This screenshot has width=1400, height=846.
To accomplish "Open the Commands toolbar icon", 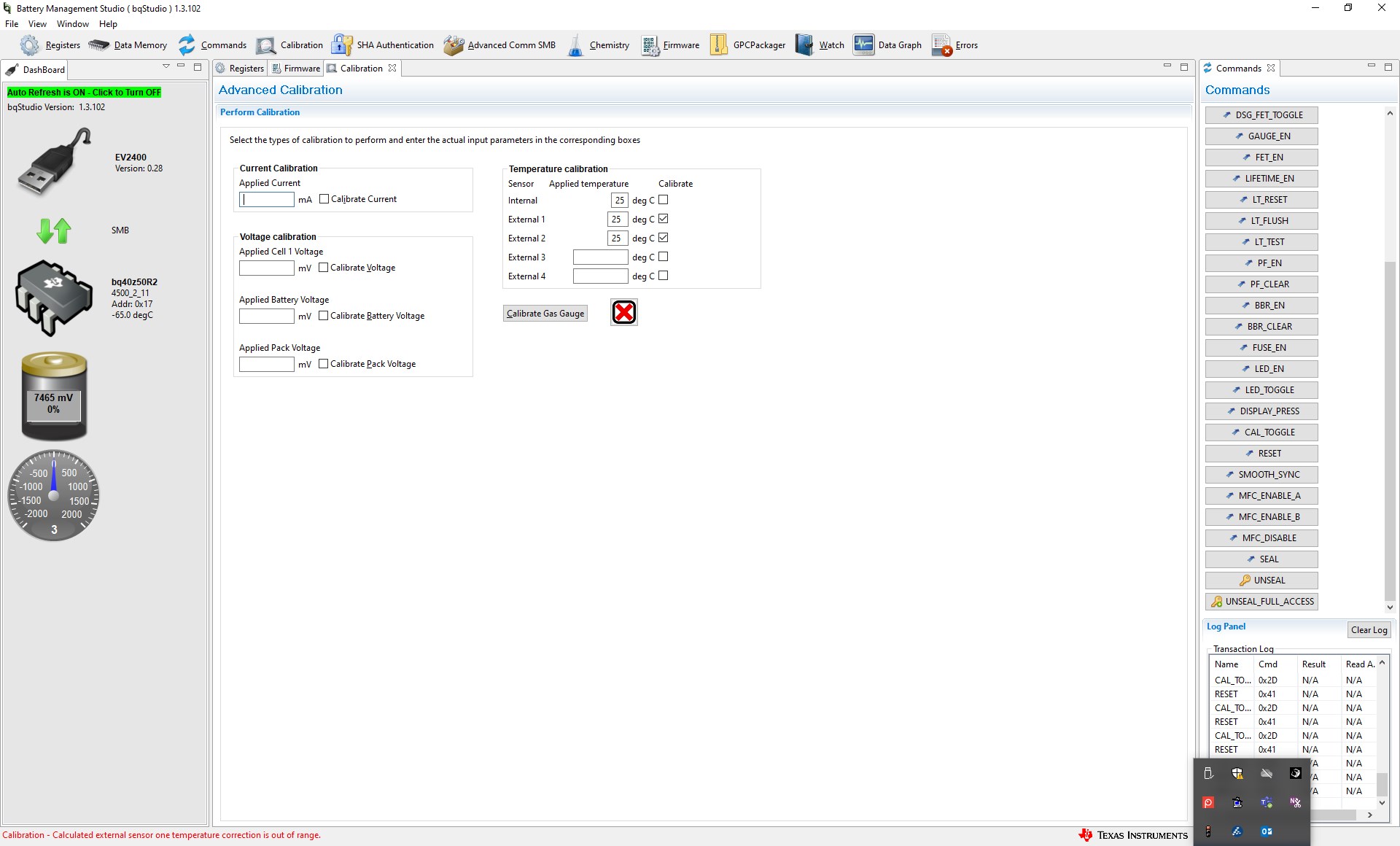I will (187, 45).
